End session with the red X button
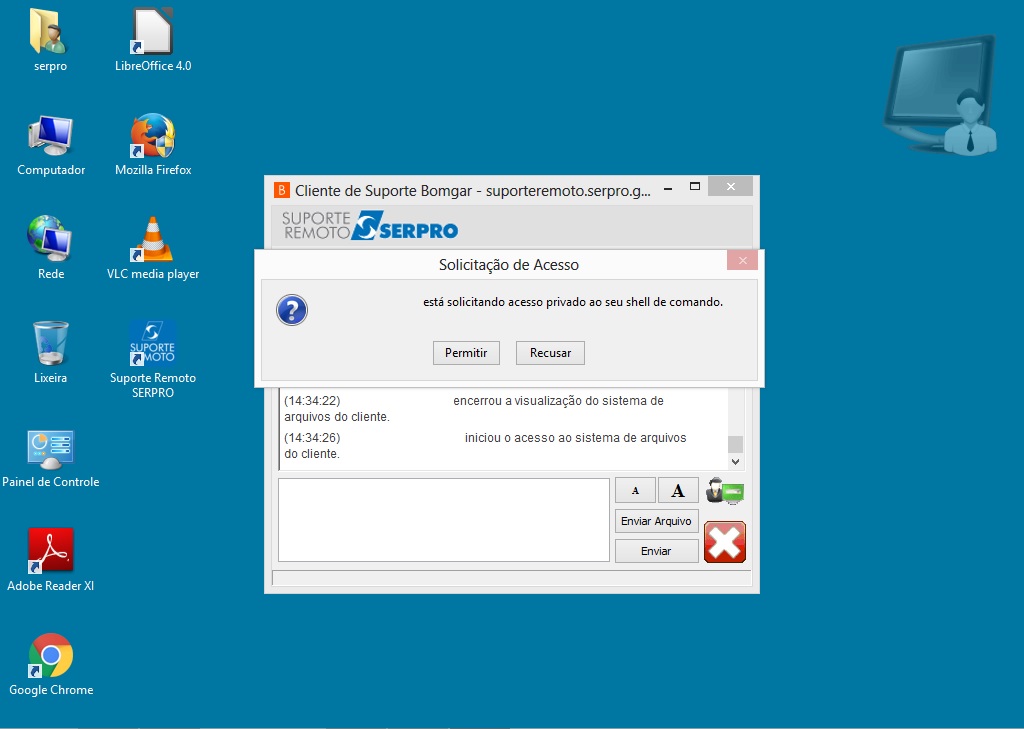The image size is (1024, 729). pyautogui.click(x=725, y=542)
